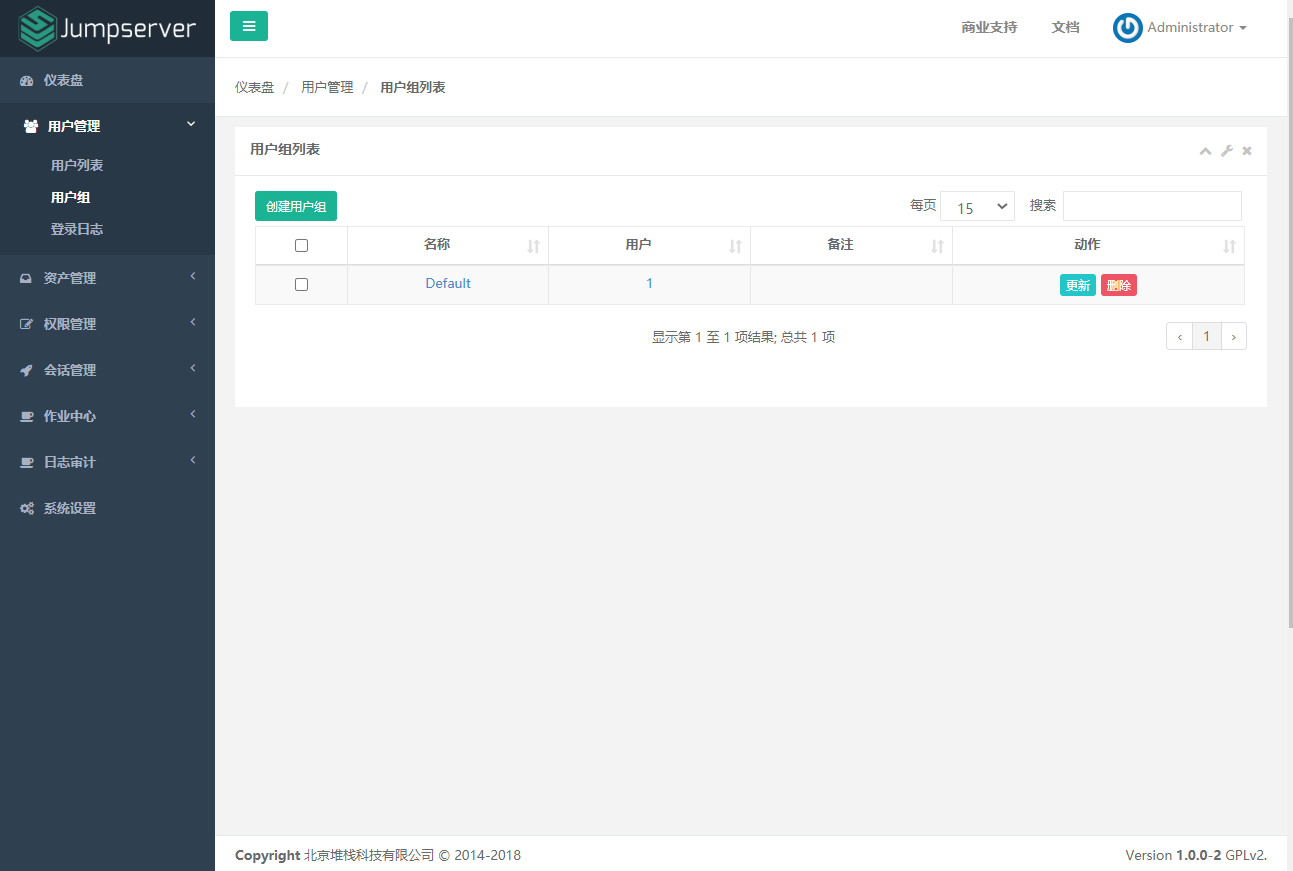
Task: Type in the 搜索 search field
Action: pos(1151,205)
